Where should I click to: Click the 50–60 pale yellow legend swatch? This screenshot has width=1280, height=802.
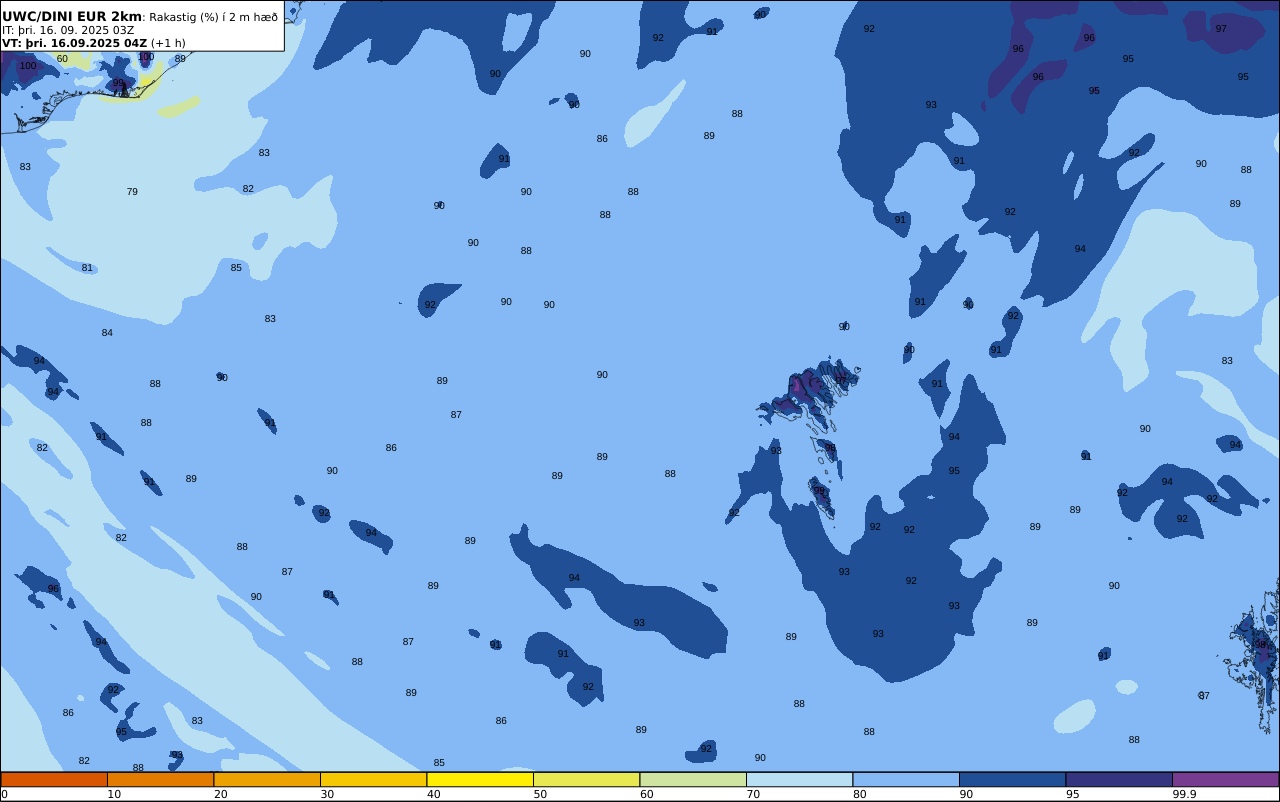tap(586, 779)
